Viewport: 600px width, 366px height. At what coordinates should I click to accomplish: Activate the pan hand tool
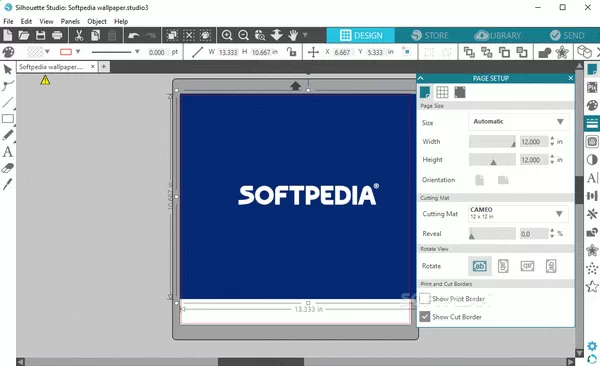[293, 36]
